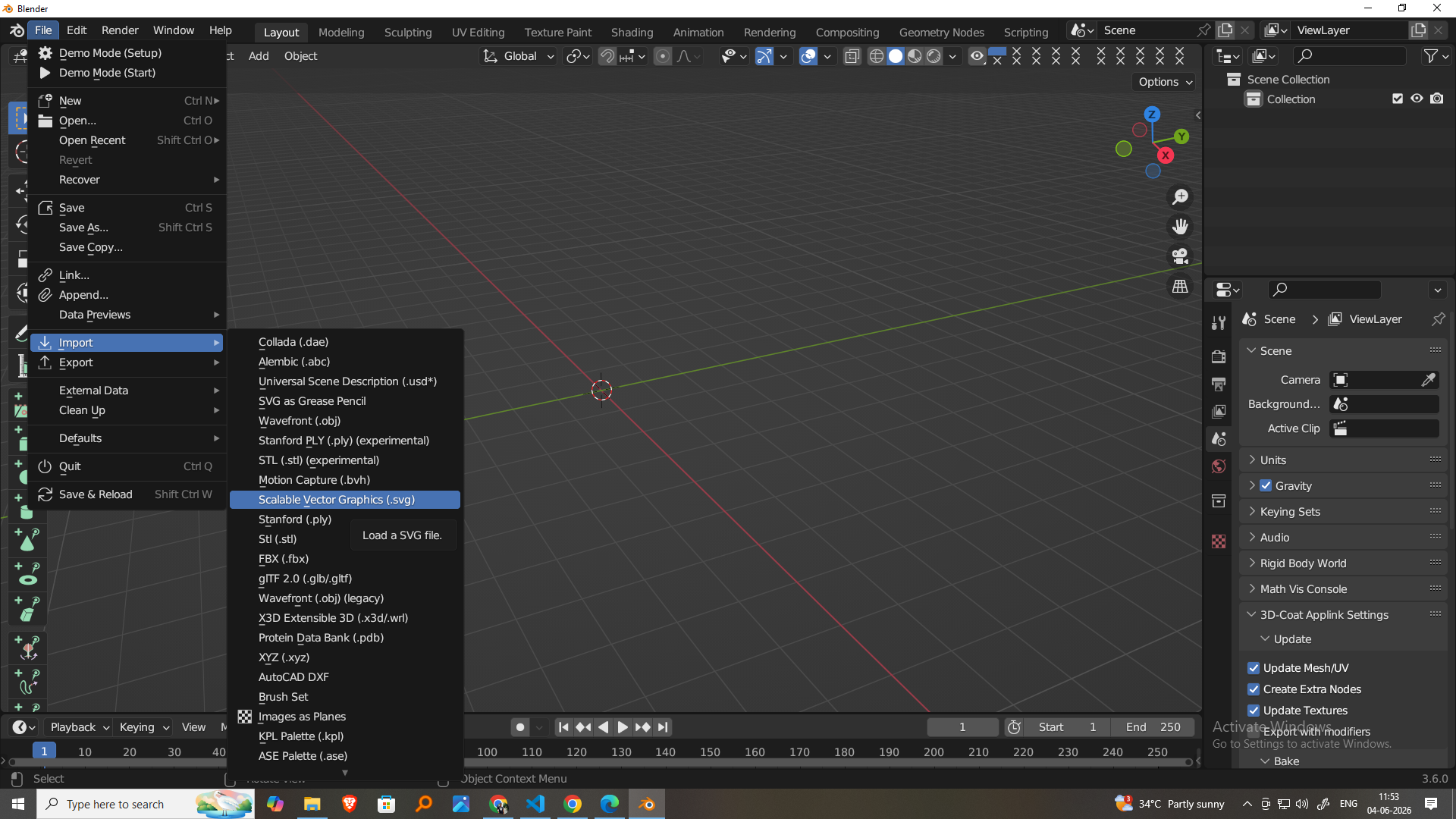The image size is (1456, 819).
Task: Open the Render properties tab icon
Action: click(x=1219, y=356)
